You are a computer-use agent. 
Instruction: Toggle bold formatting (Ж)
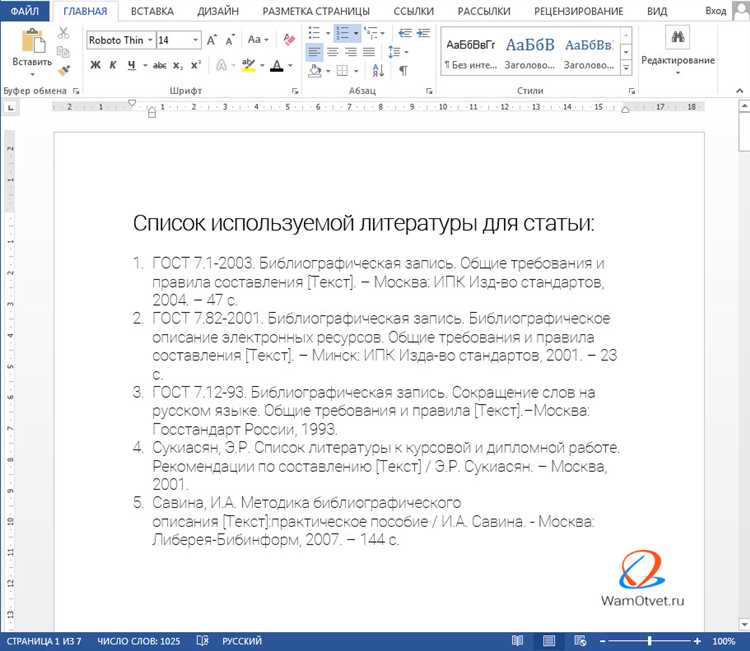point(96,65)
